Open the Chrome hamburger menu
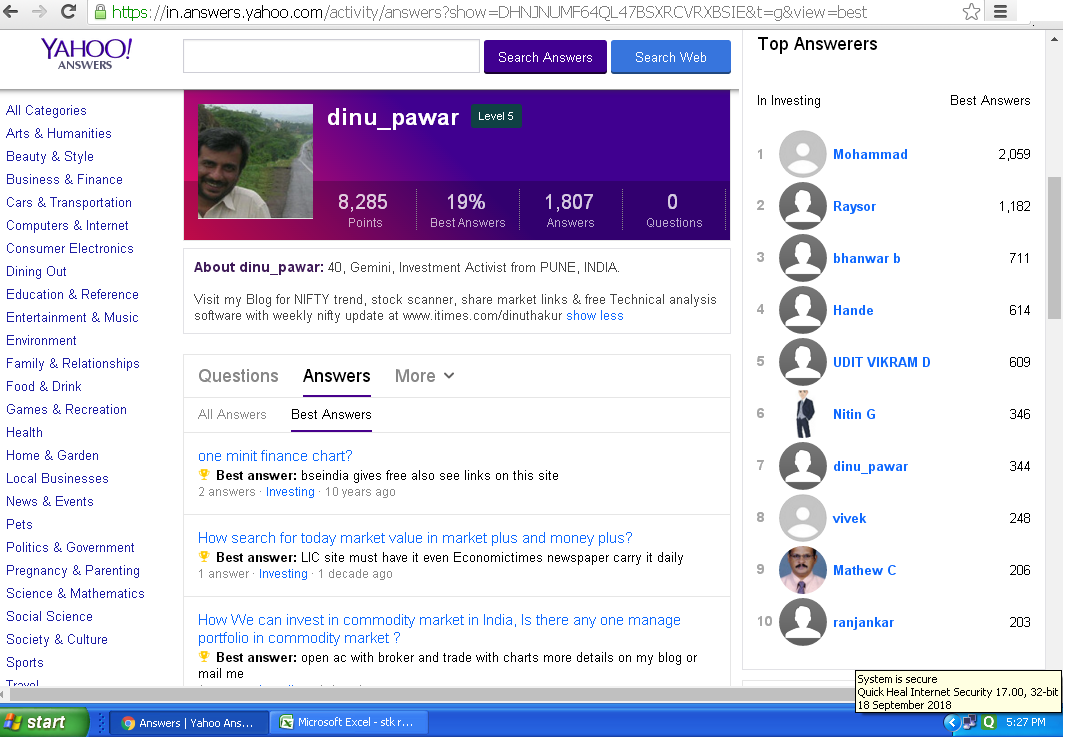The width and height of the screenshot is (1070, 742). (1000, 12)
